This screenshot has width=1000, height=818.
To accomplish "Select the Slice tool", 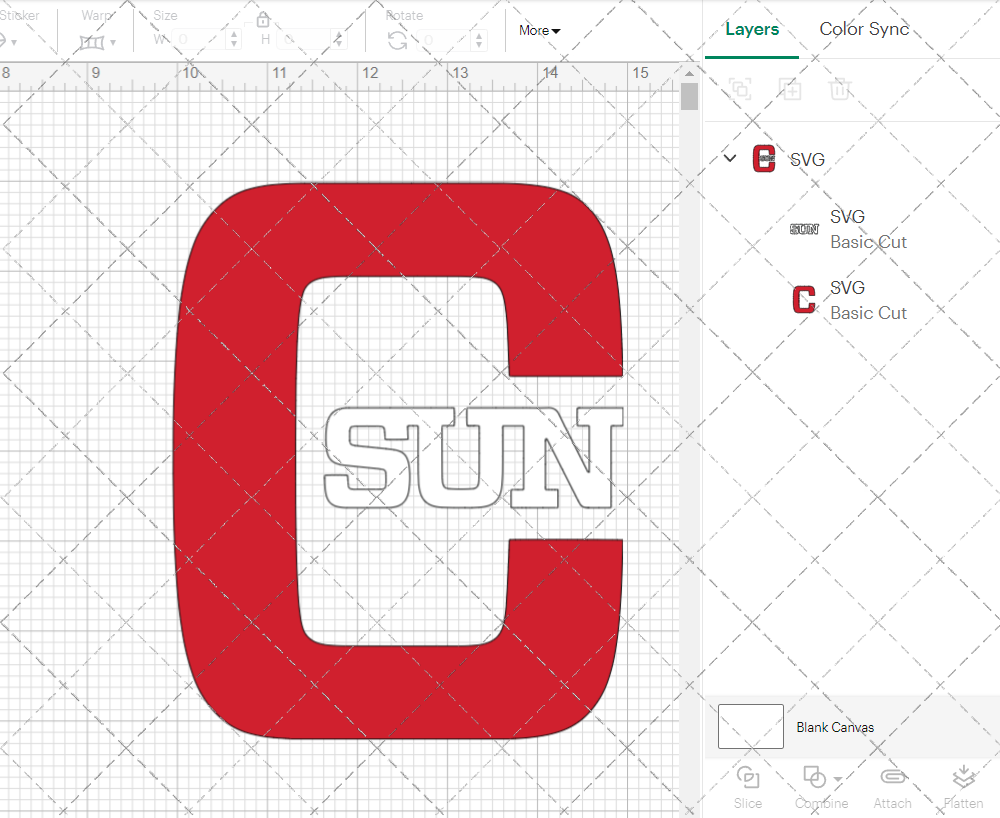I will 748,787.
